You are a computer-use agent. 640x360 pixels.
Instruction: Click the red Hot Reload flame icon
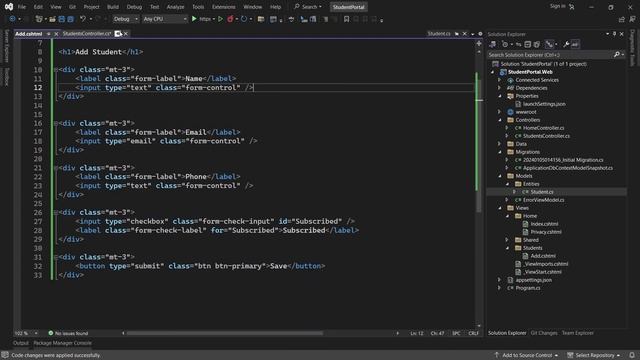pyautogui.click(x=230, y=19)
